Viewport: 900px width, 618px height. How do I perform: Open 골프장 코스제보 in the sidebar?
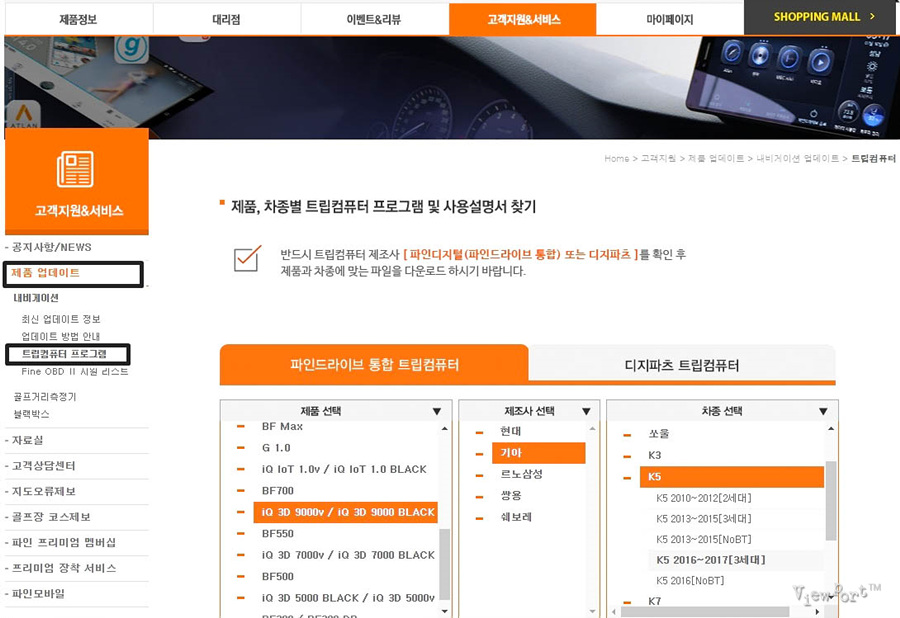coord(51,517)
